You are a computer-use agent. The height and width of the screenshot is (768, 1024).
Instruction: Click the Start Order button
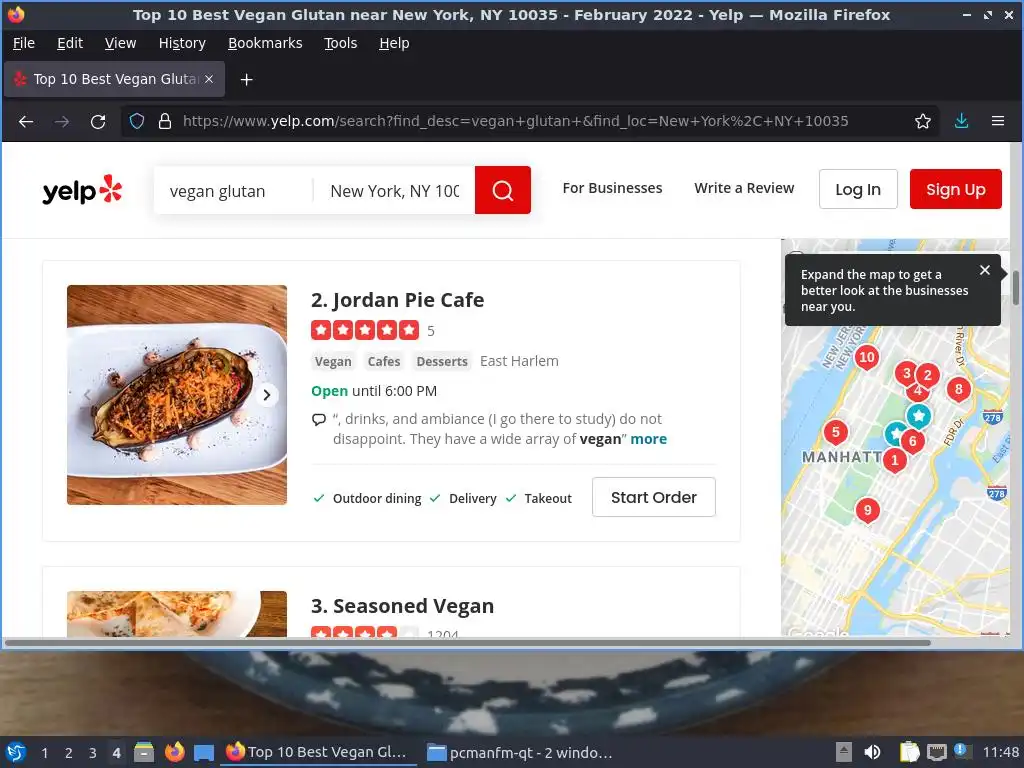point(654,497)
